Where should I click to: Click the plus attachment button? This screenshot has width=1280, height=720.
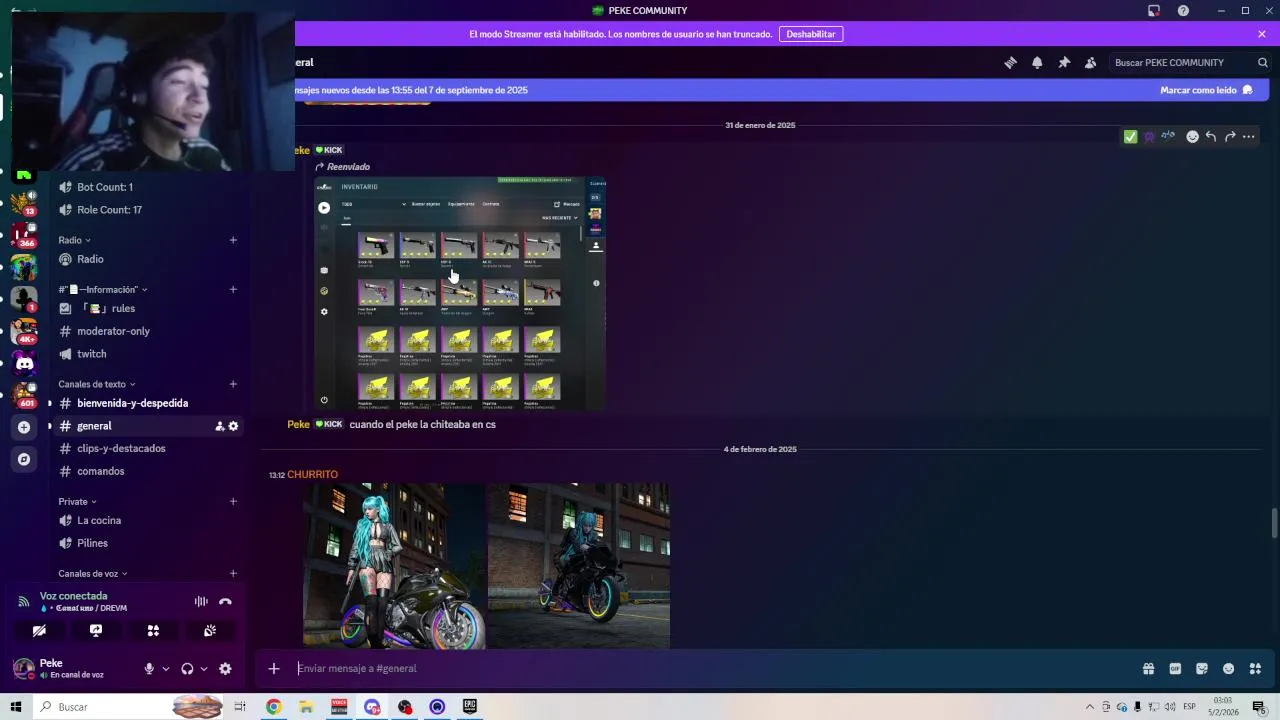(x=274, y=669)
